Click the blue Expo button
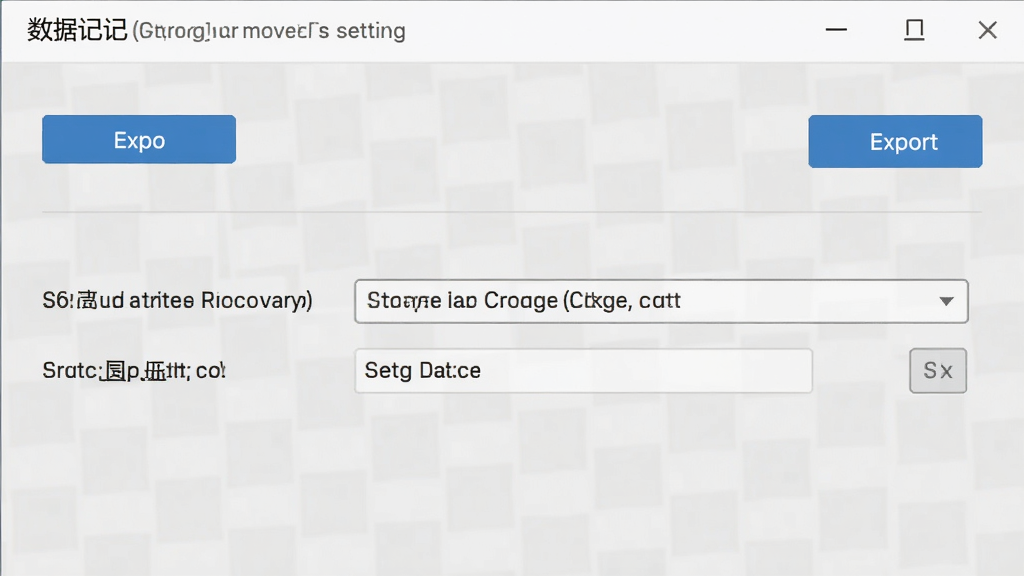 139,140
